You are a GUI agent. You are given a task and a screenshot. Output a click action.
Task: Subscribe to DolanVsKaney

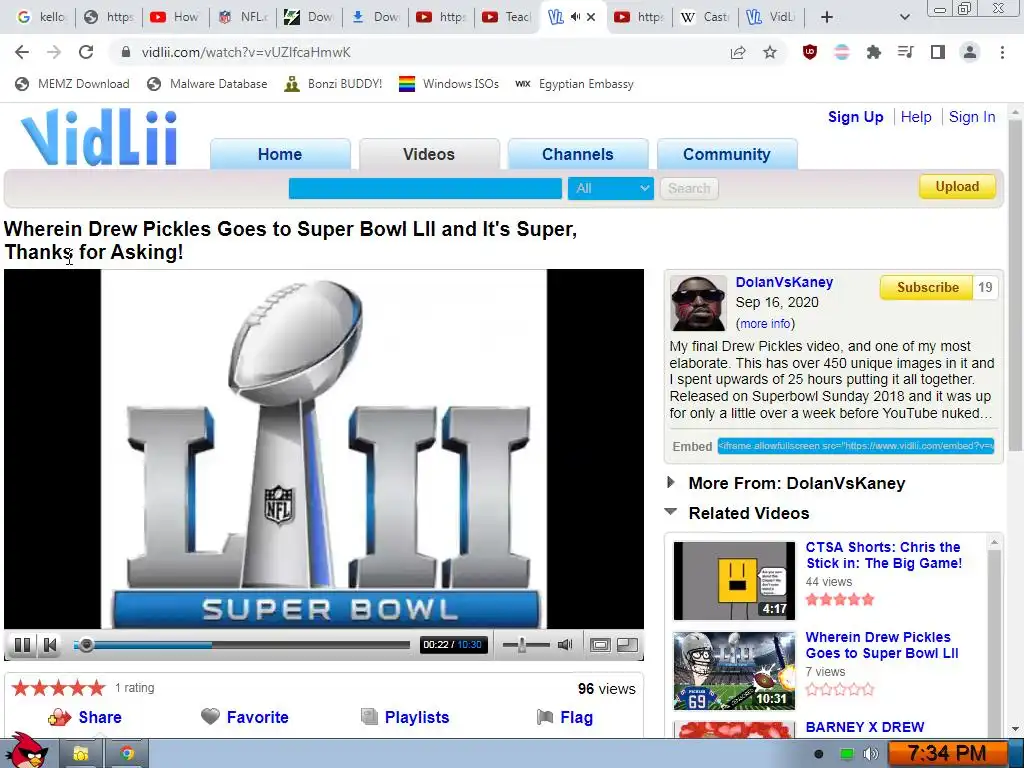[x=927, y=287]
